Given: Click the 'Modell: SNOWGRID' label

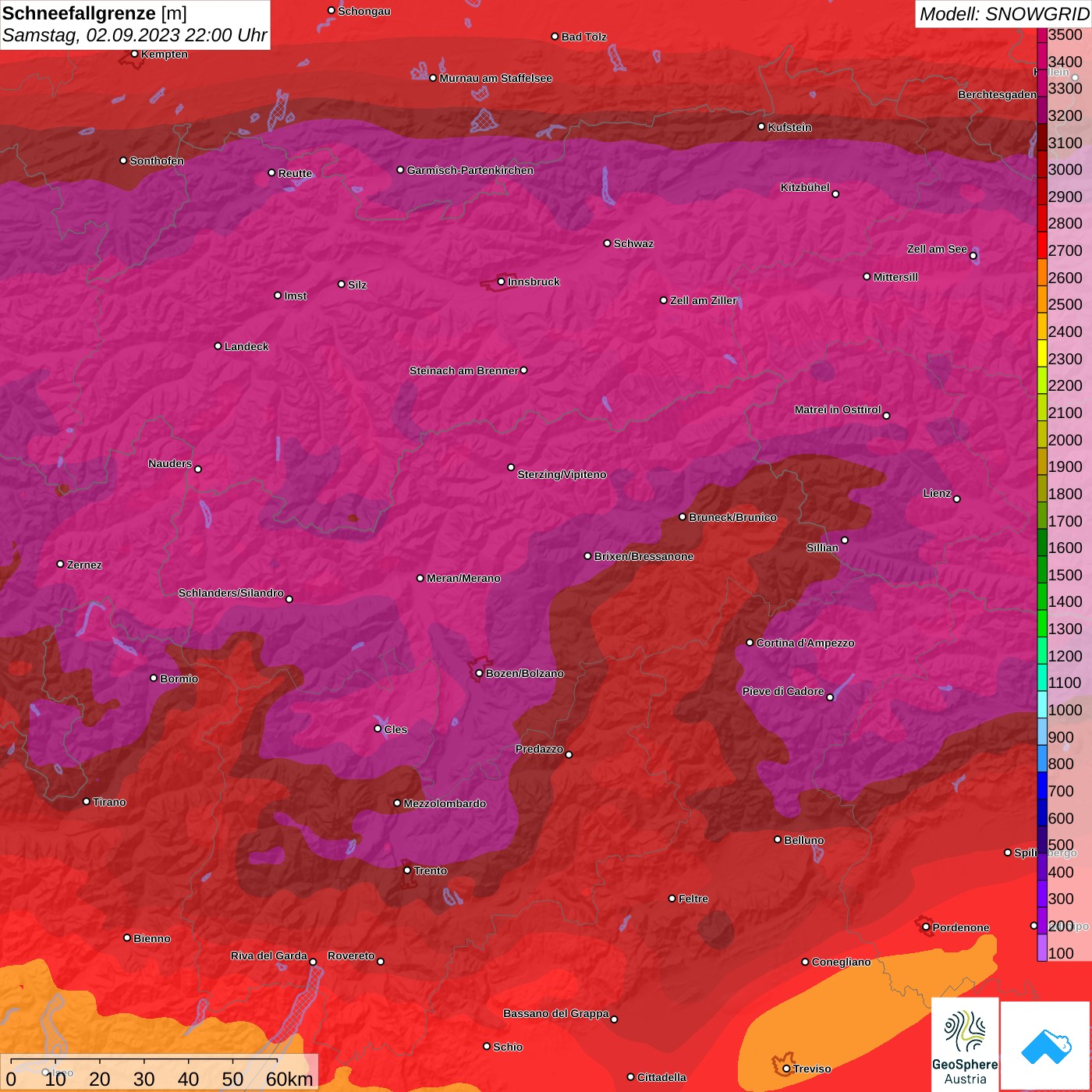Looking at the screenshot, I should pyautogui.click(x=1004, y=13).
